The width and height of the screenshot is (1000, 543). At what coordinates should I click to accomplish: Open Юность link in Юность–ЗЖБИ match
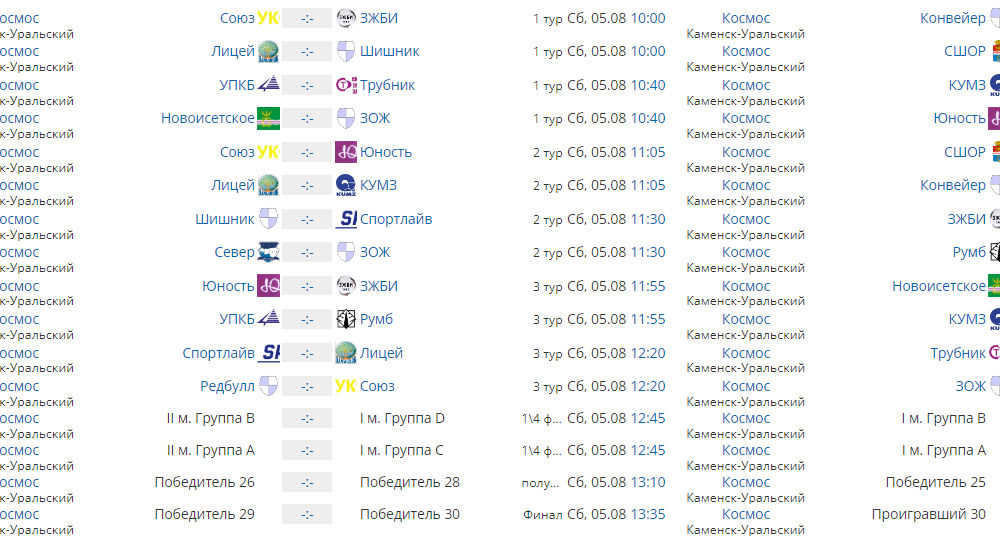coord(228,286)
